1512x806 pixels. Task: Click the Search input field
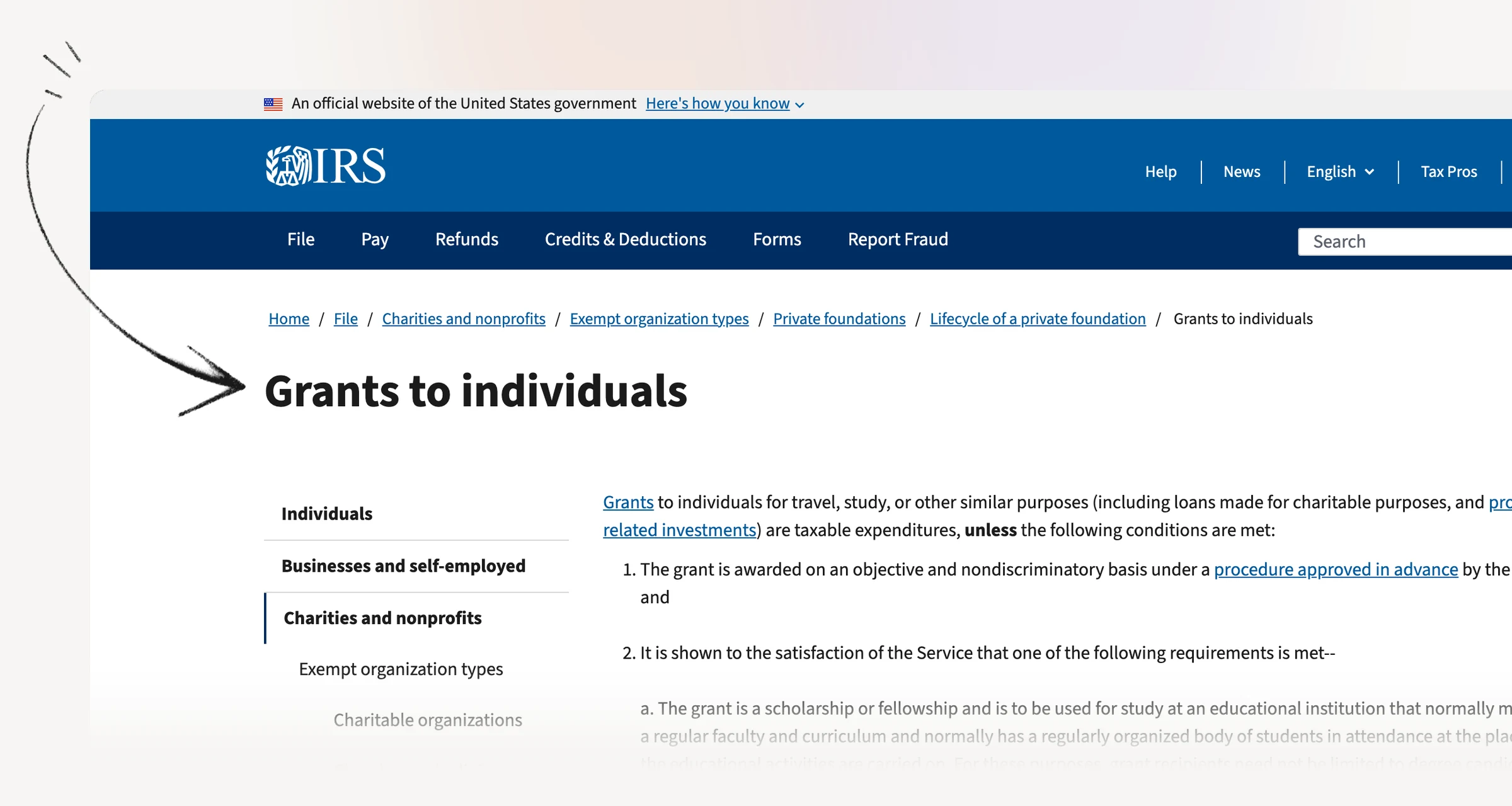pyautogui.click(x=1405, y=242)
